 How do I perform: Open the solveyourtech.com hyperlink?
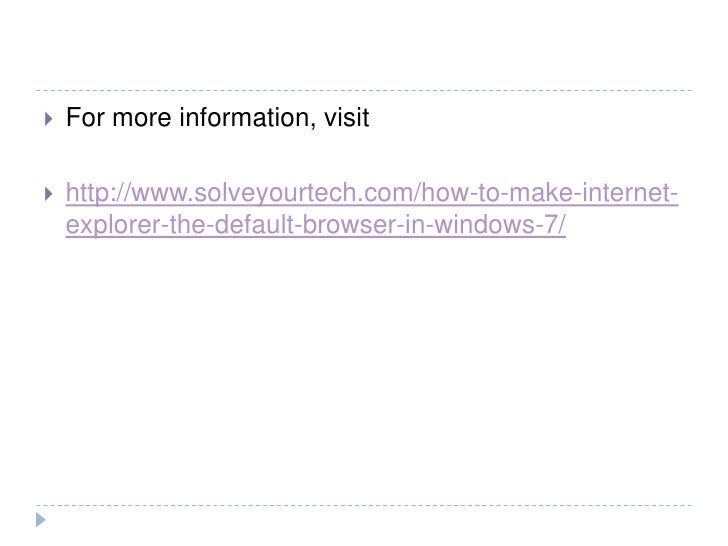click(371, 209)
